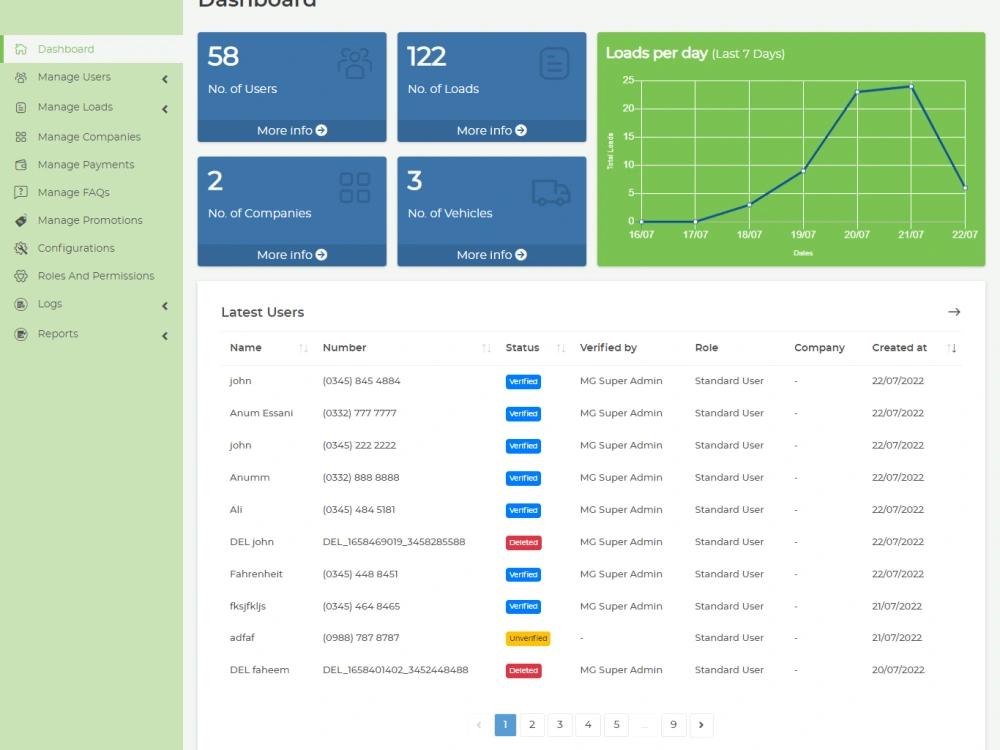This screenshot has width=1000, height=750.
Task: Click the next page arrow button
Action: pyautogui.click(x=701, y=724)
